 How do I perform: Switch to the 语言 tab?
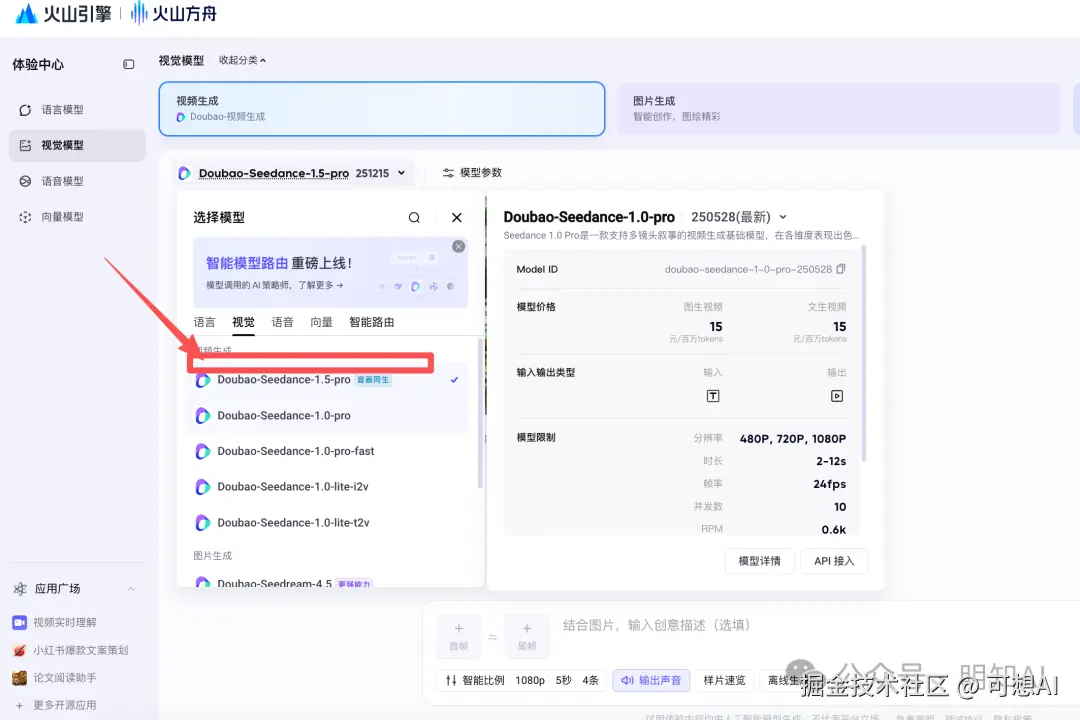pos(204,322)
